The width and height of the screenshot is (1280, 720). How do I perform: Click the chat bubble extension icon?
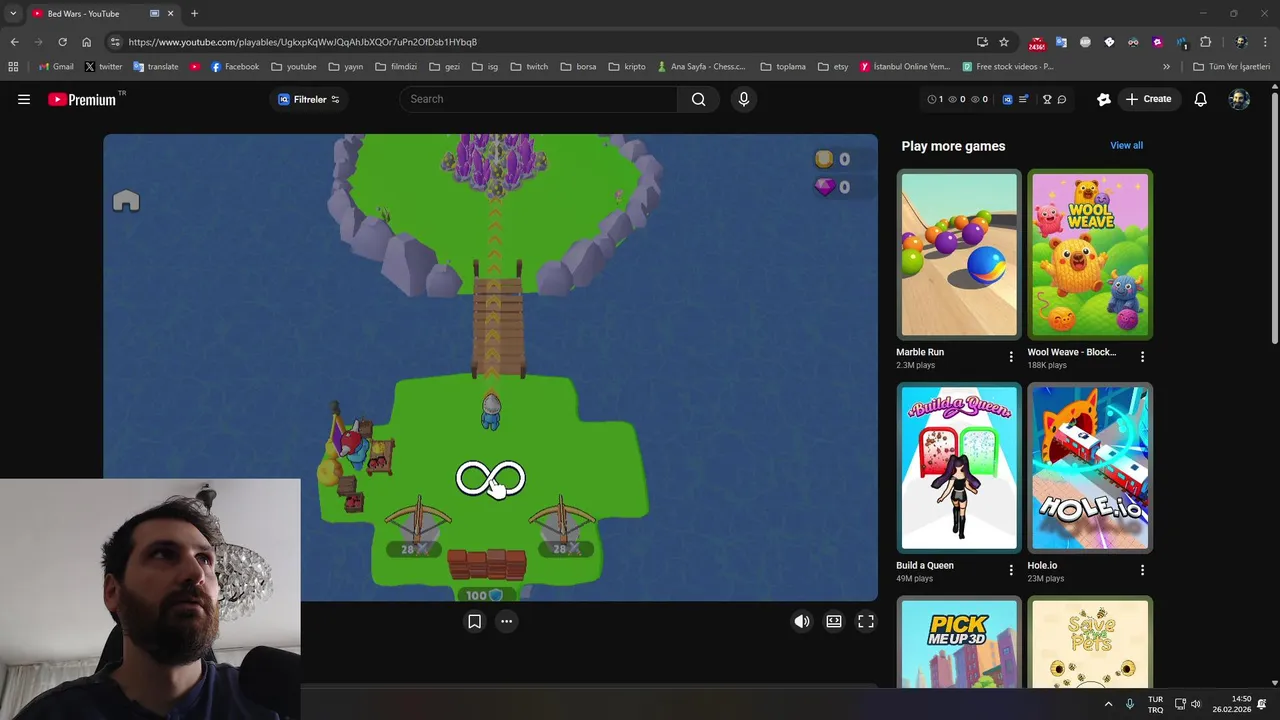coord(1062,99)
